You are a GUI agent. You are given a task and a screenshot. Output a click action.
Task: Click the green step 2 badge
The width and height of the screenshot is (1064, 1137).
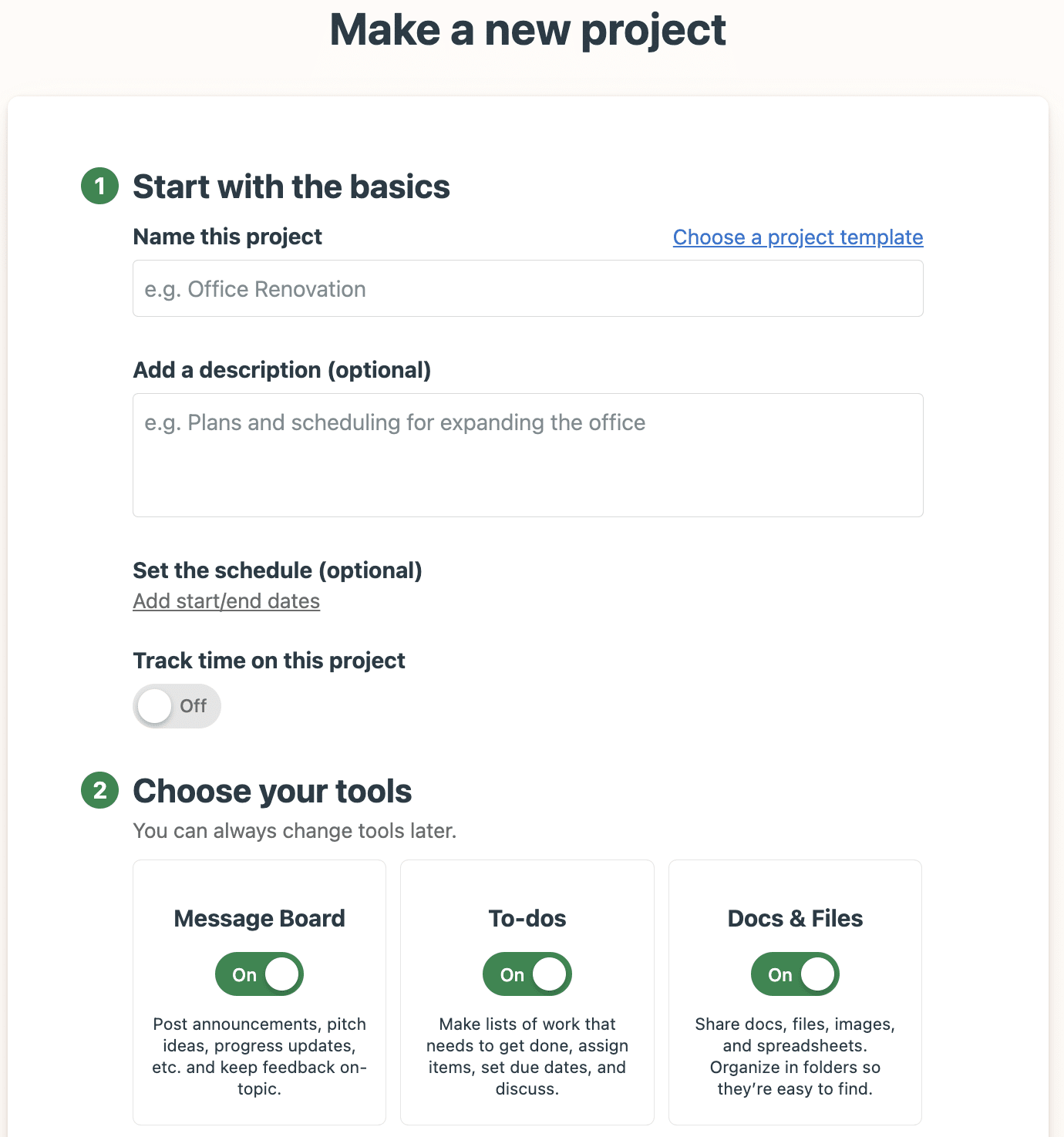point(99,791)
